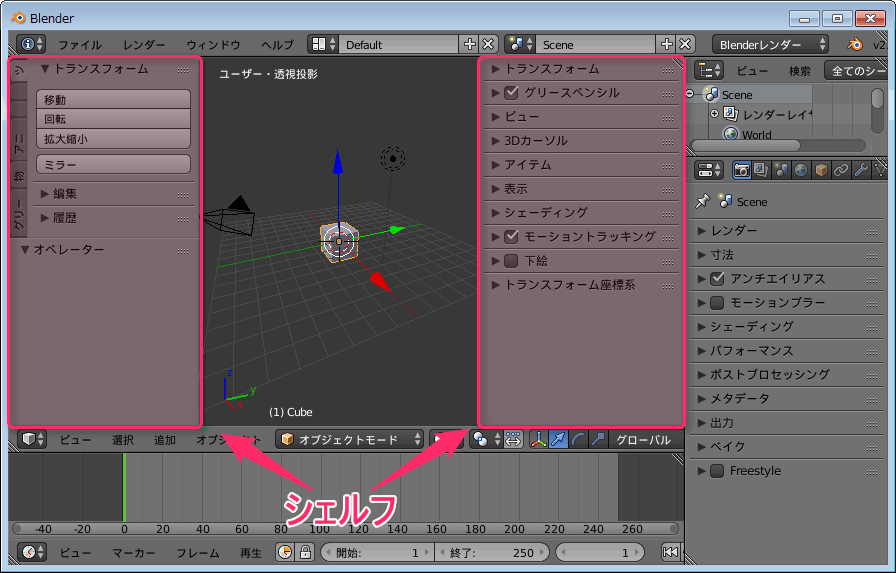Toggle the アンチエイリアス checkbox
This screenshot has width=896, height=573.
717,278
